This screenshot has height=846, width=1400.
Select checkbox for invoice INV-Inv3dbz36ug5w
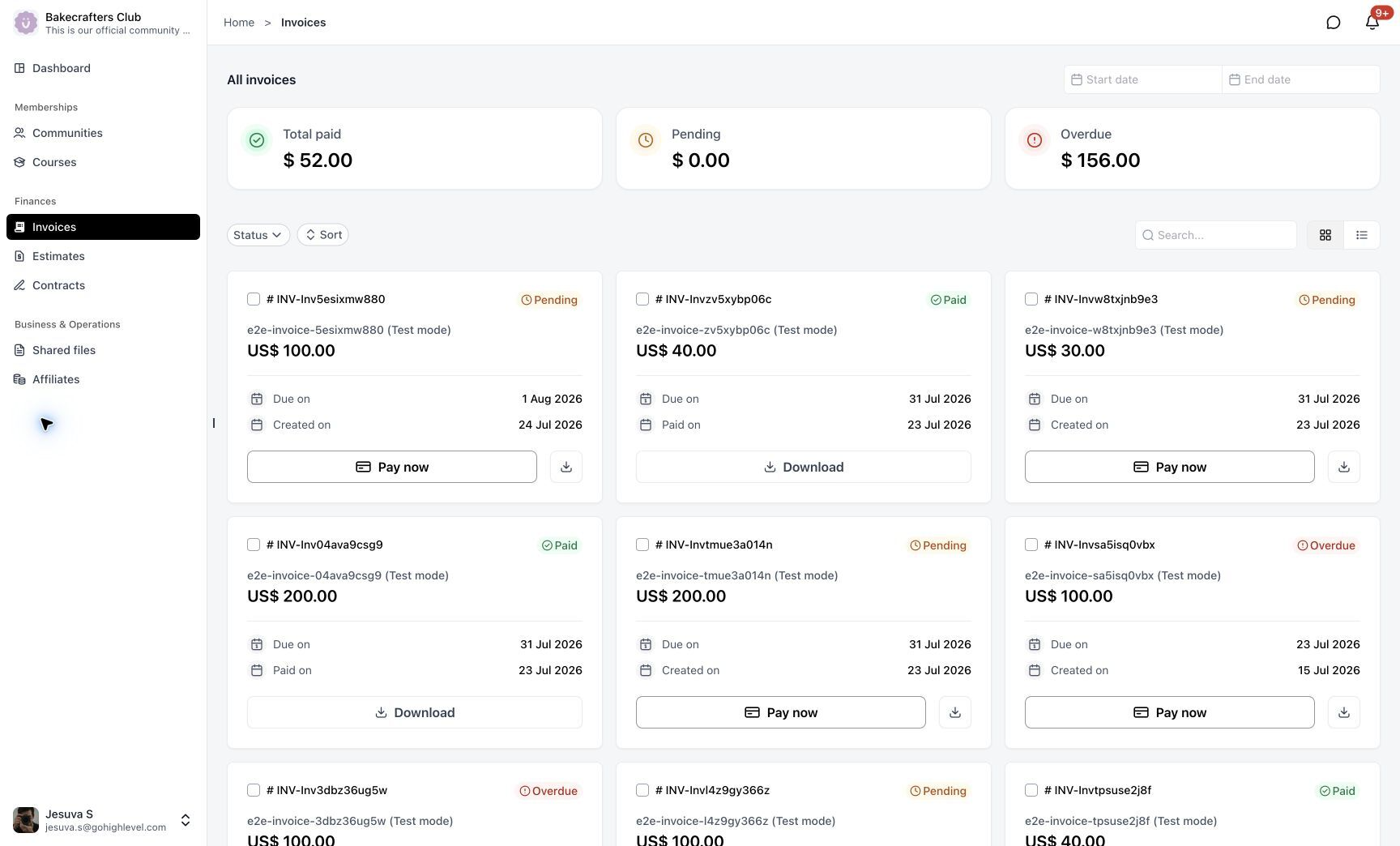click(x=254, y=790)
